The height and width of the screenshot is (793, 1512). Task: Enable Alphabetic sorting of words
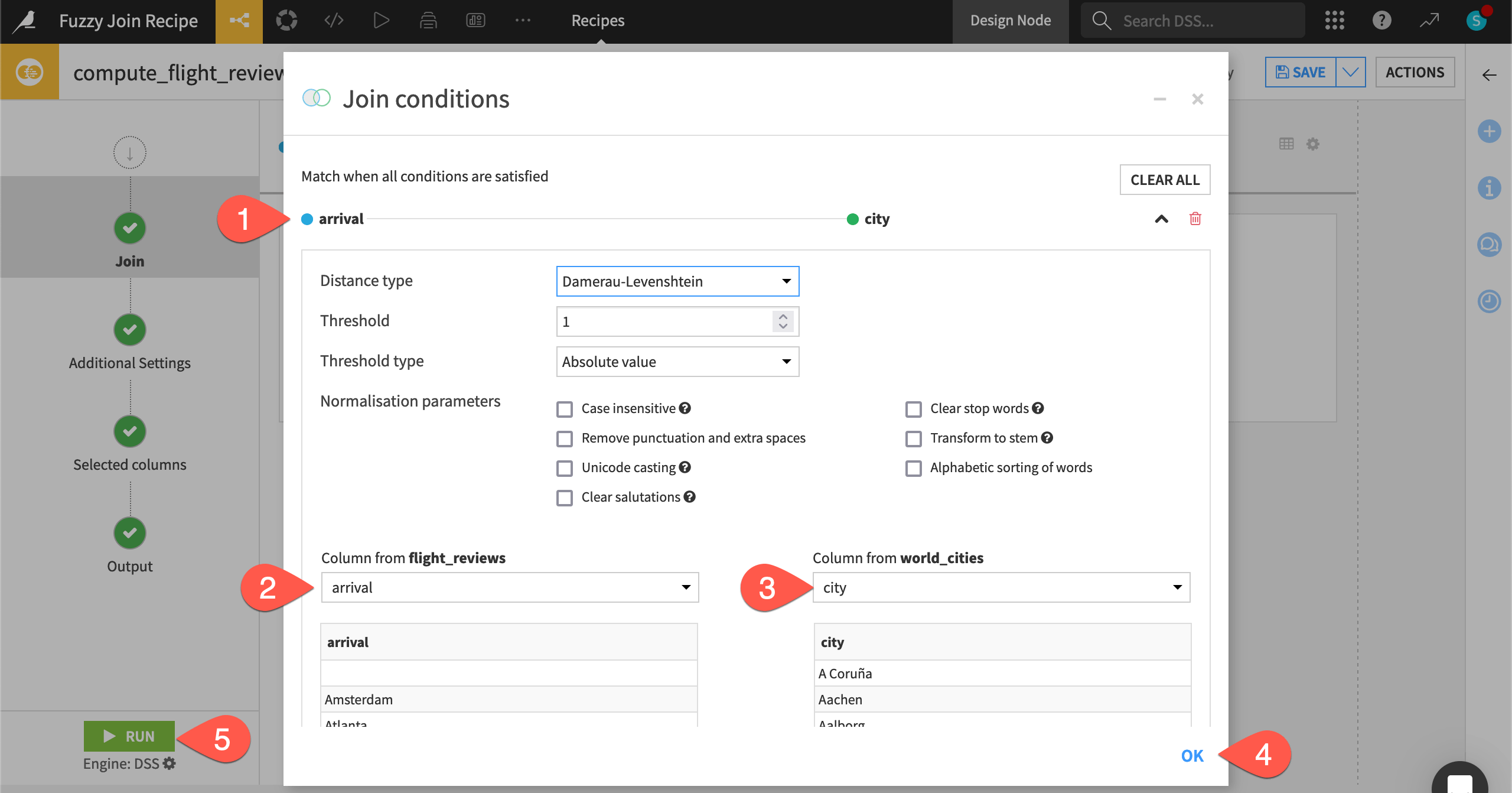point(914,468)
